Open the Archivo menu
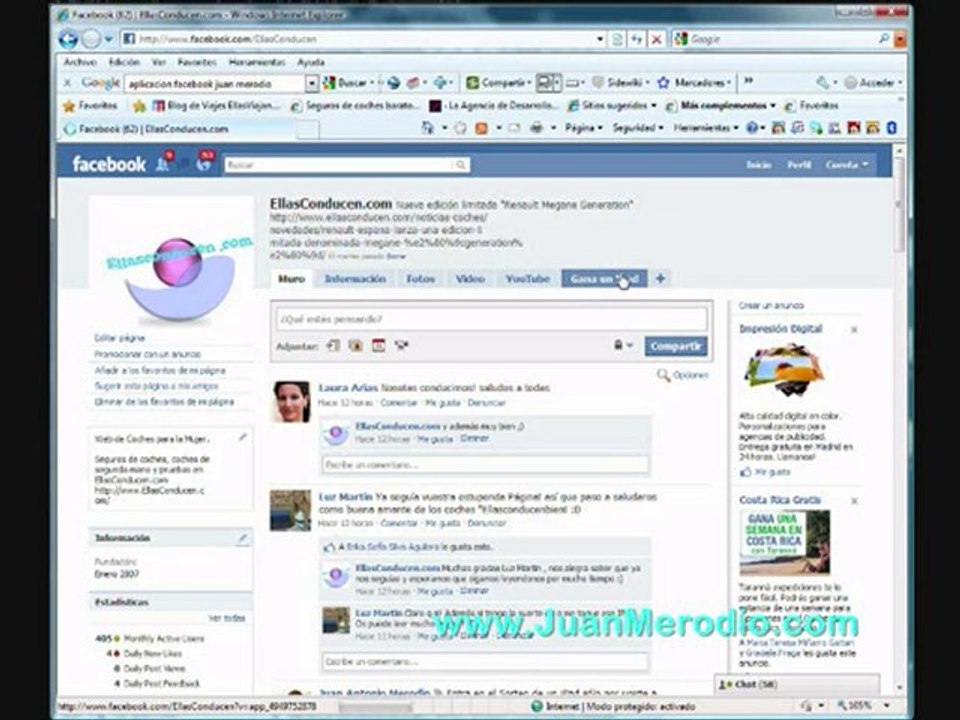The width and height of the screenshot is (960, 720). coord(80,62)
